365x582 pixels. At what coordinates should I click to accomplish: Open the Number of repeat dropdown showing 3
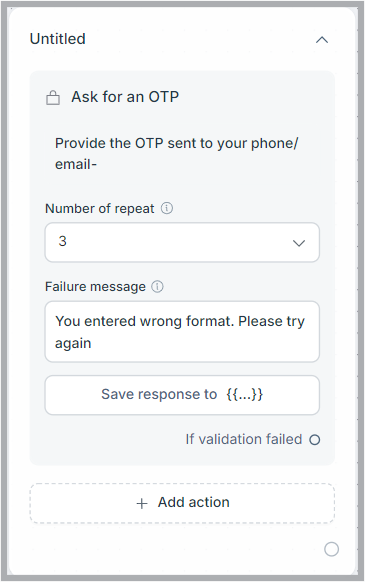pyautogui.click(x=182, y=242)
